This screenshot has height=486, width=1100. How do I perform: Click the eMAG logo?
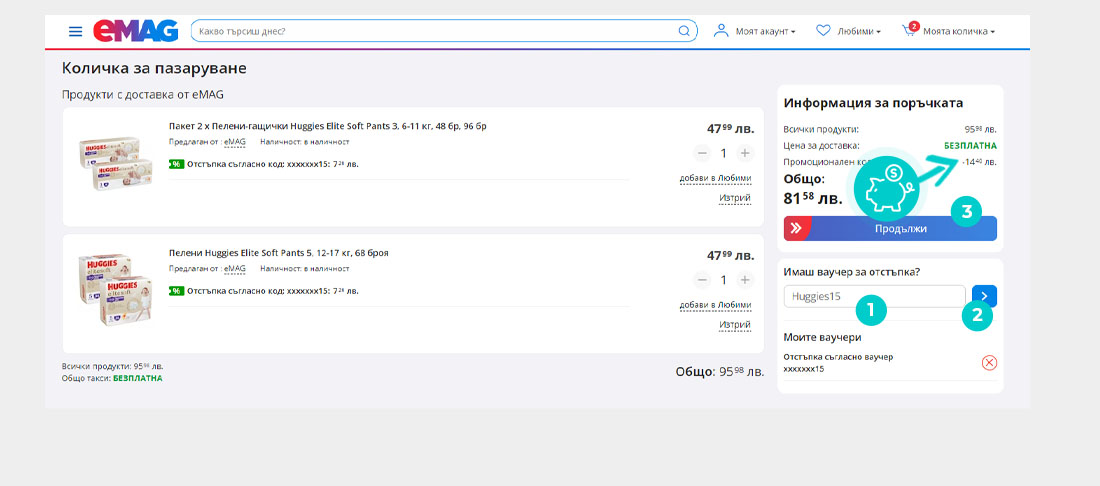tap(135, 31)
